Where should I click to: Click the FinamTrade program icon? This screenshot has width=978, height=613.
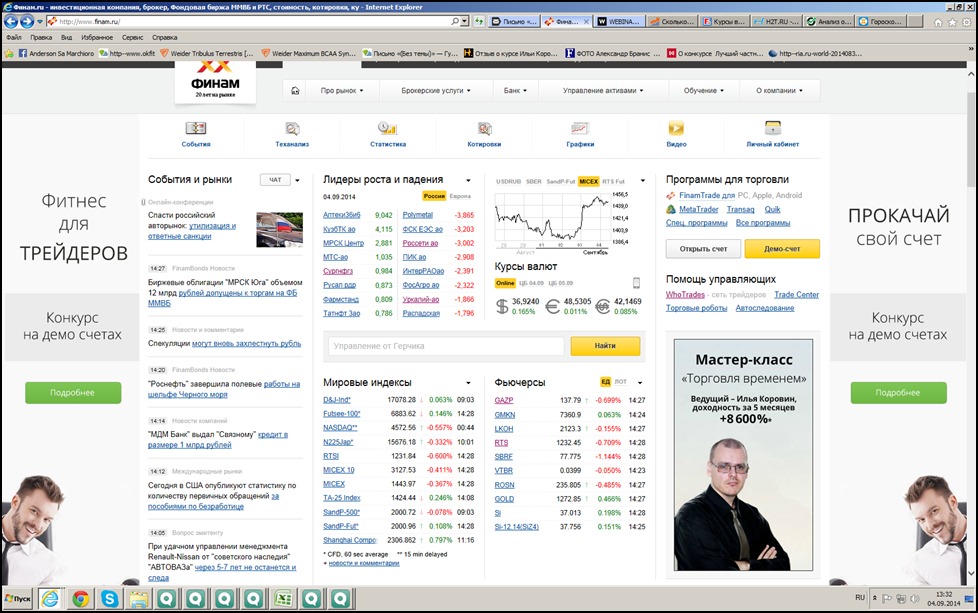click(671, 196)
